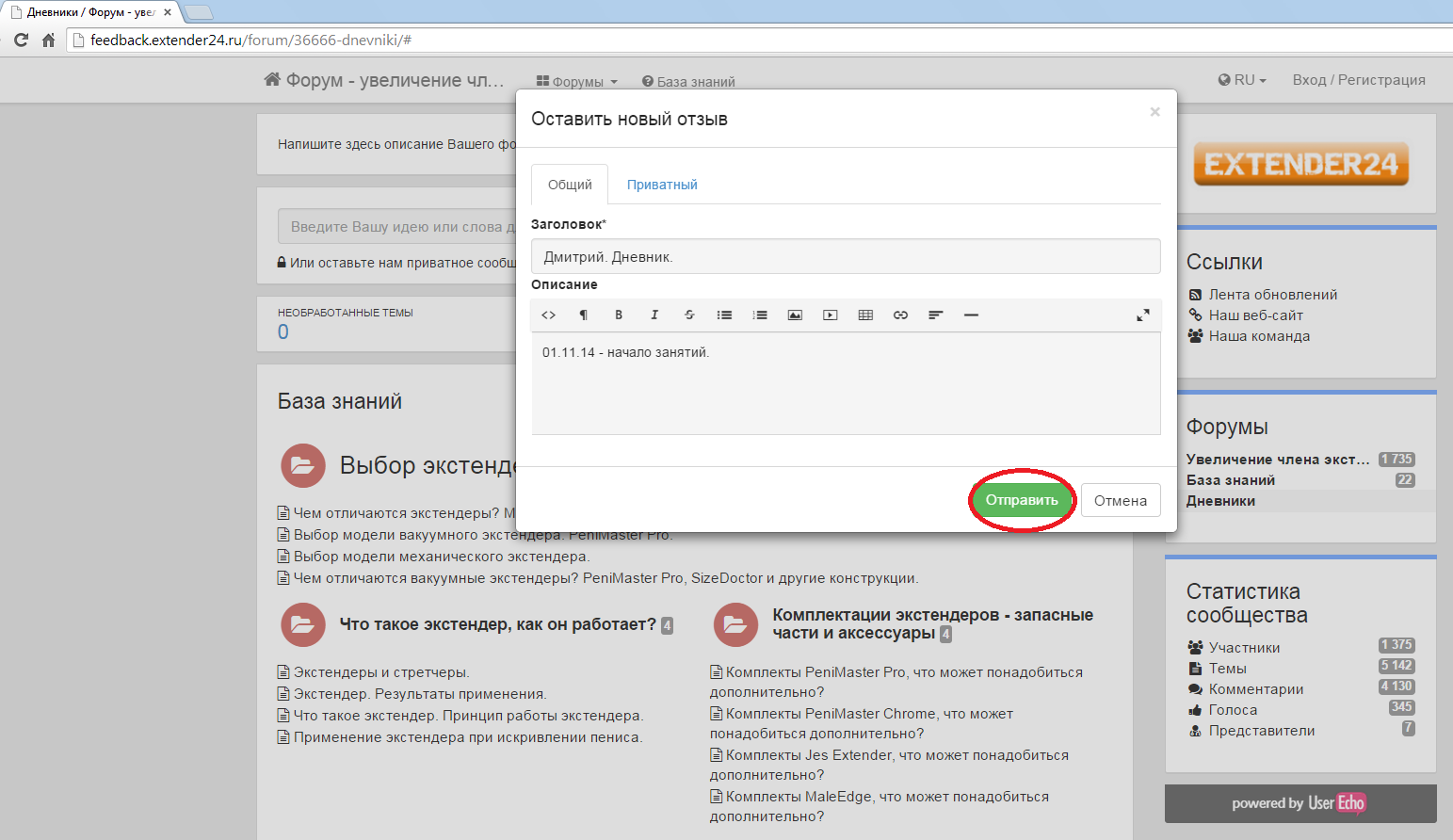
Task: Open the RU language dropdown
Action: point(1242,80)
